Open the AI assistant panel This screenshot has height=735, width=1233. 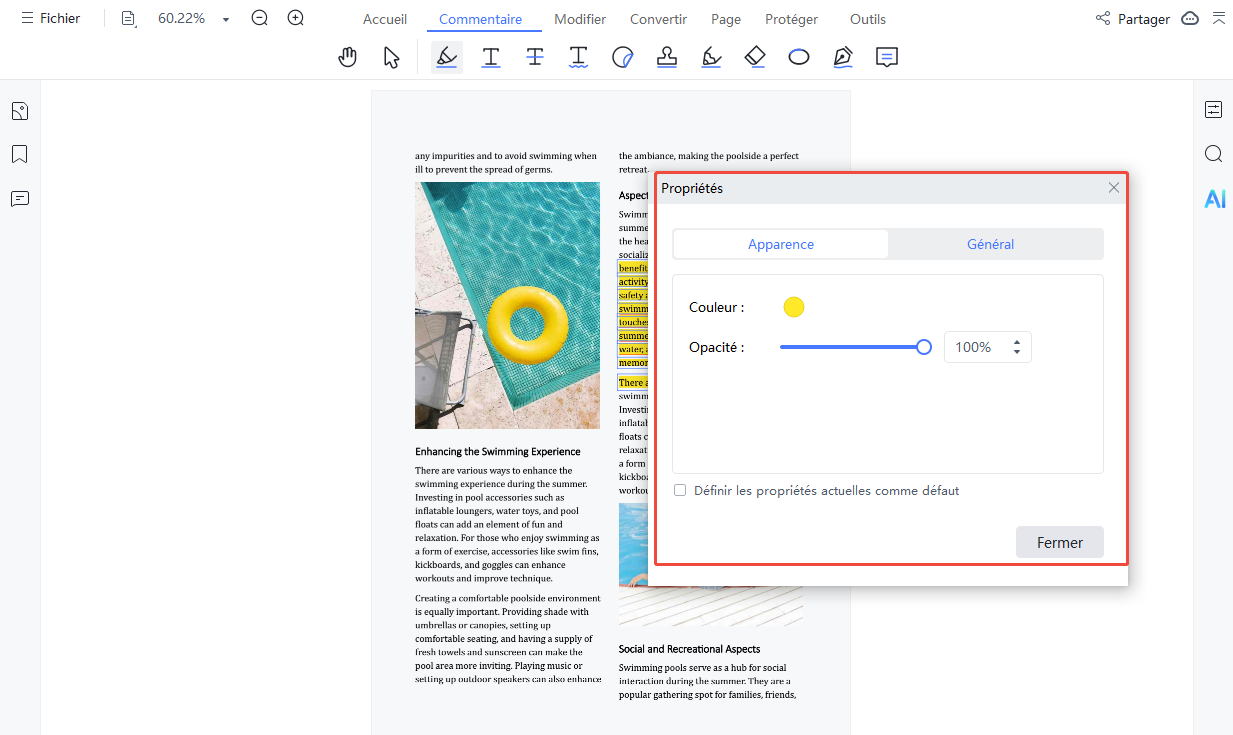coord(1214,199)
